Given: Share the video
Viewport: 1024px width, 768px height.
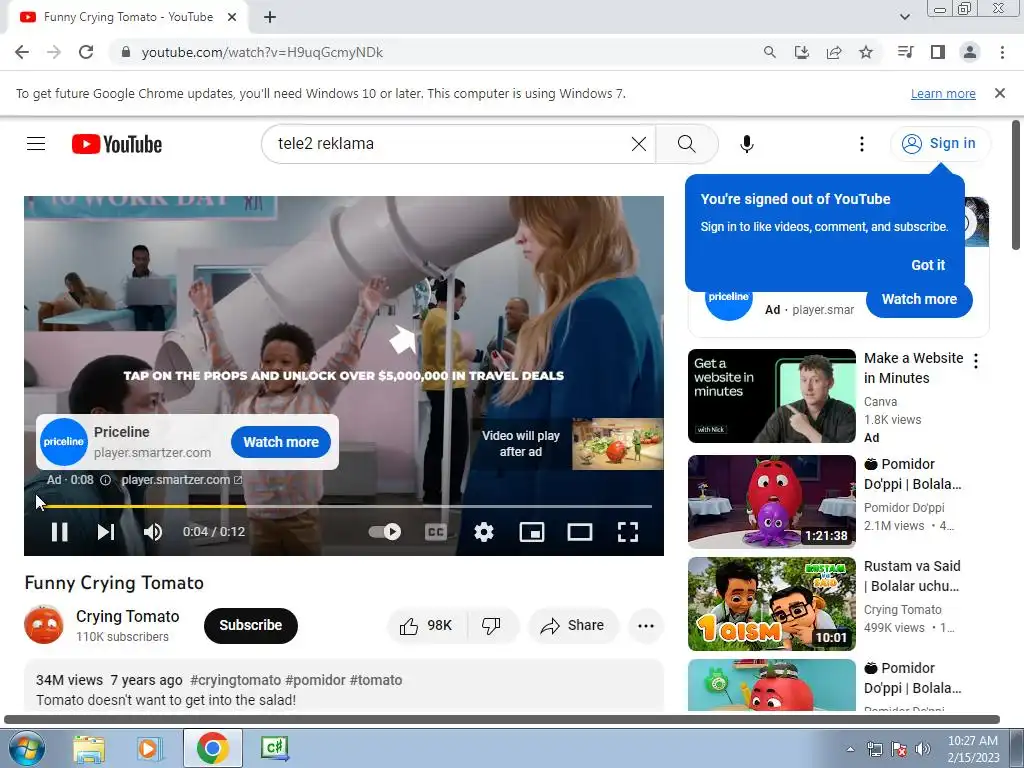Looking at the screenshot, I should [x=572, y=626].
